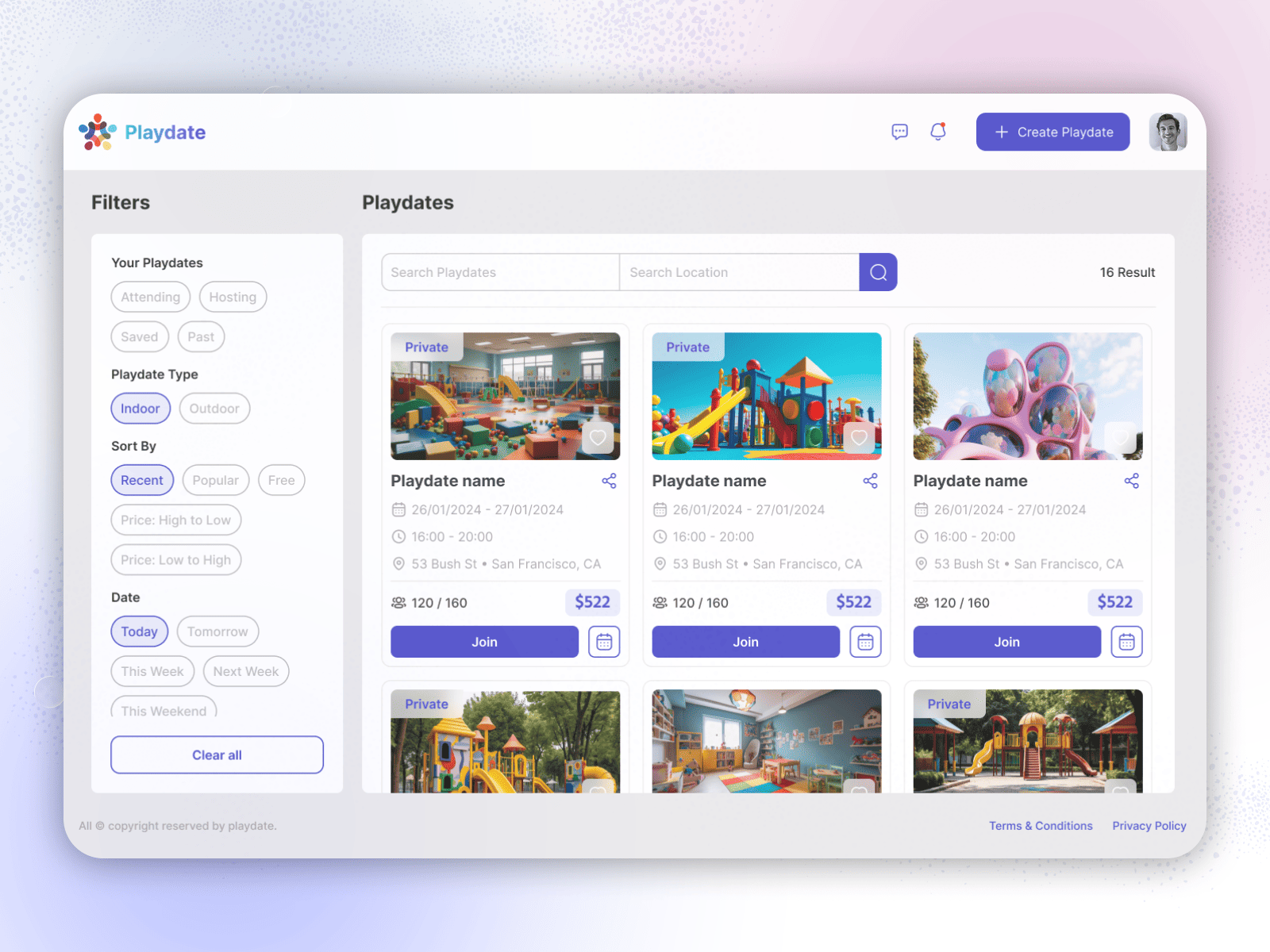Focus the Search Location field
This screenshot has width=1270, height=952.
(739, 272)
